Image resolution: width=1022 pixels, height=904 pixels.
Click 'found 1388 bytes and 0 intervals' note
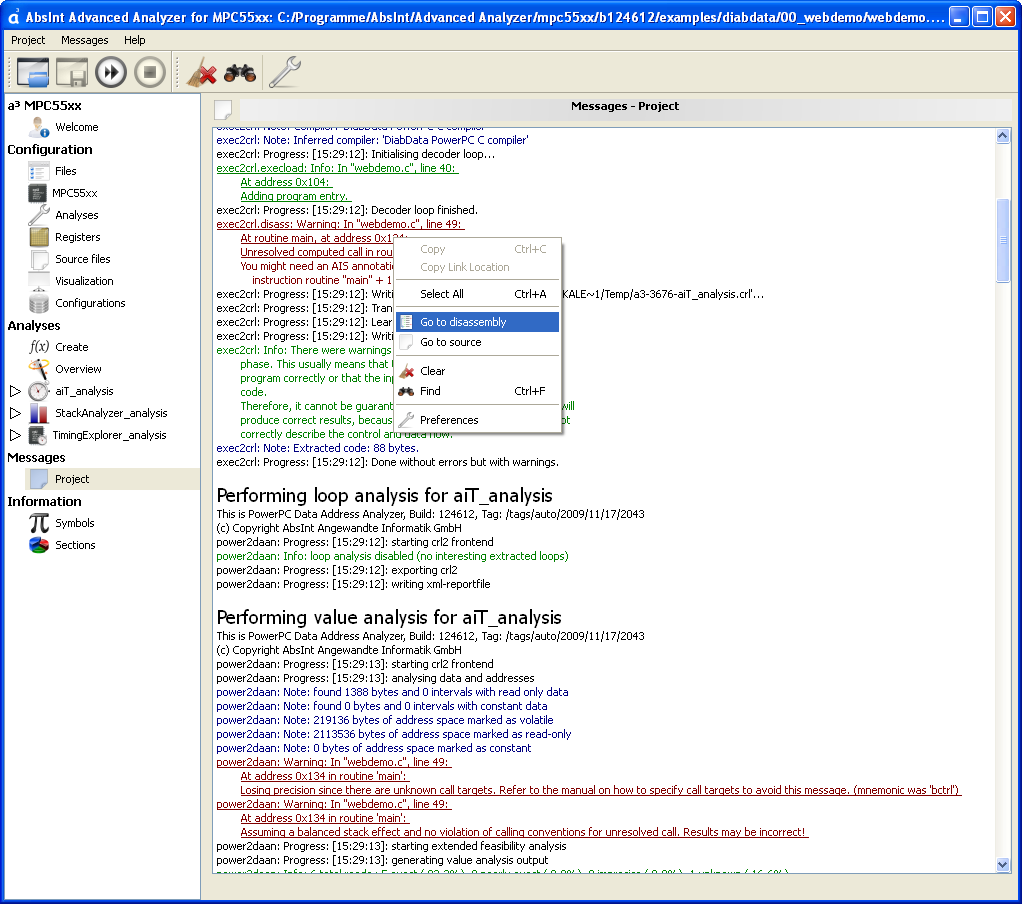(392, 692)
